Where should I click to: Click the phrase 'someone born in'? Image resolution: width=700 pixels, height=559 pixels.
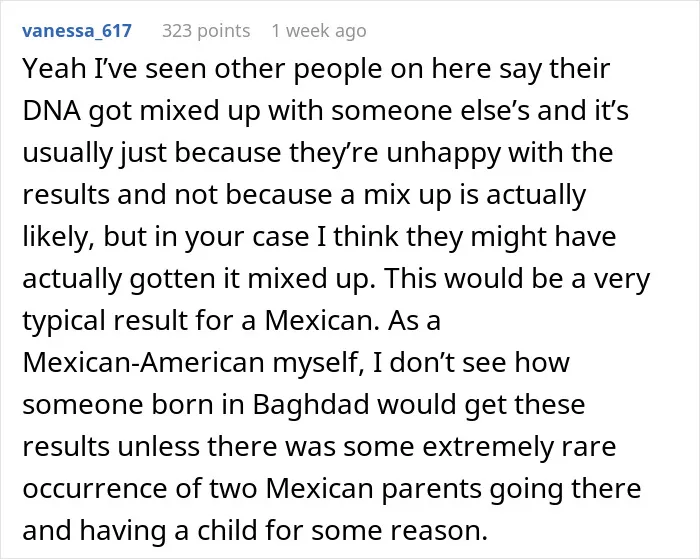133,405
